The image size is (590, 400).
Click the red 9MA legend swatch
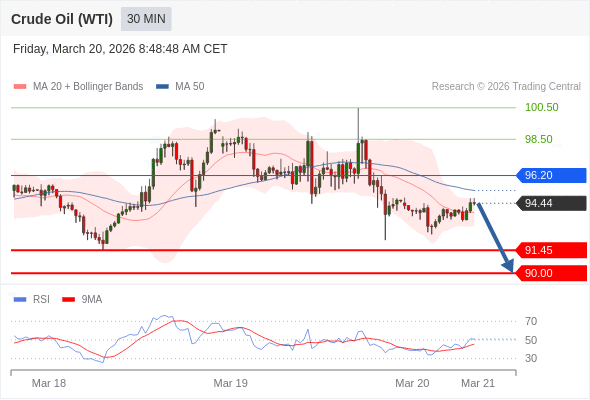pos(68,300)
